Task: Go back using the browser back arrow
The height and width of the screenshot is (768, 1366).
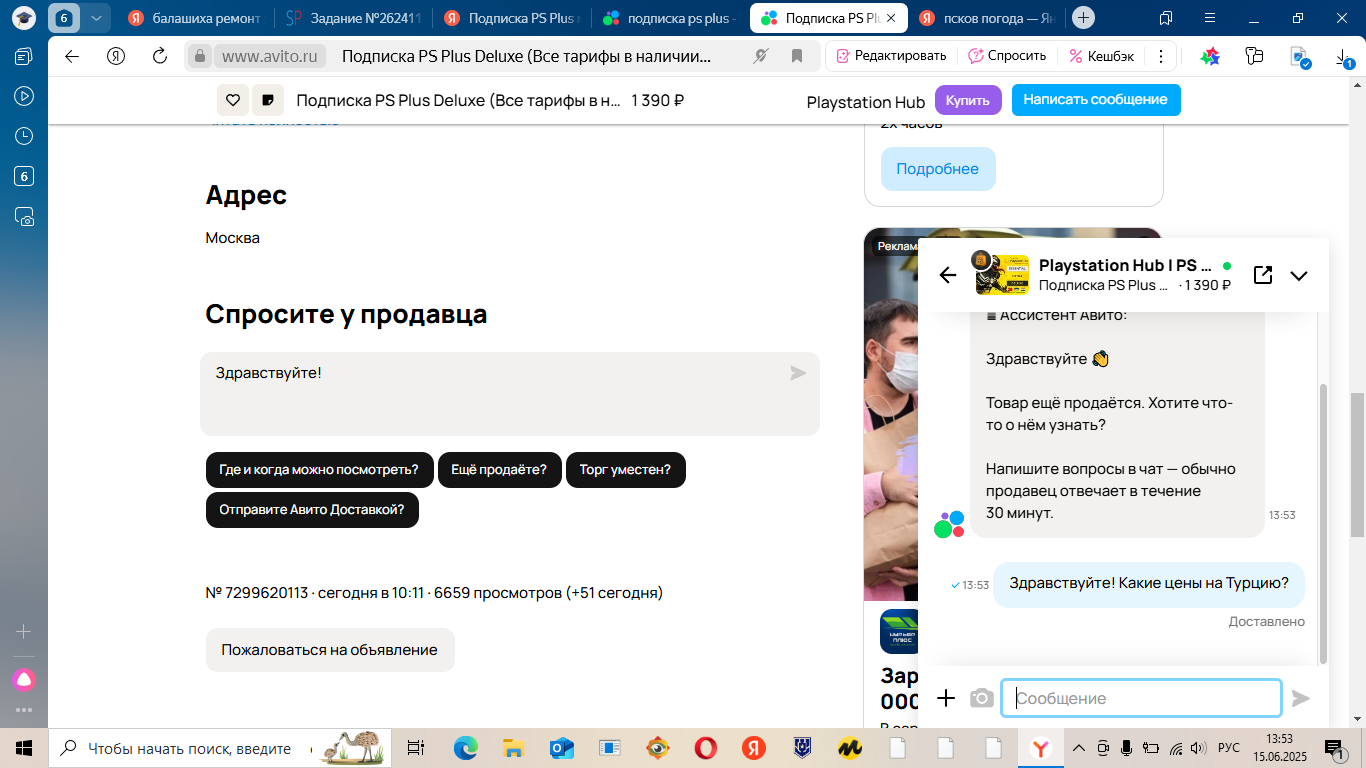Action: (x=72, y=56)
